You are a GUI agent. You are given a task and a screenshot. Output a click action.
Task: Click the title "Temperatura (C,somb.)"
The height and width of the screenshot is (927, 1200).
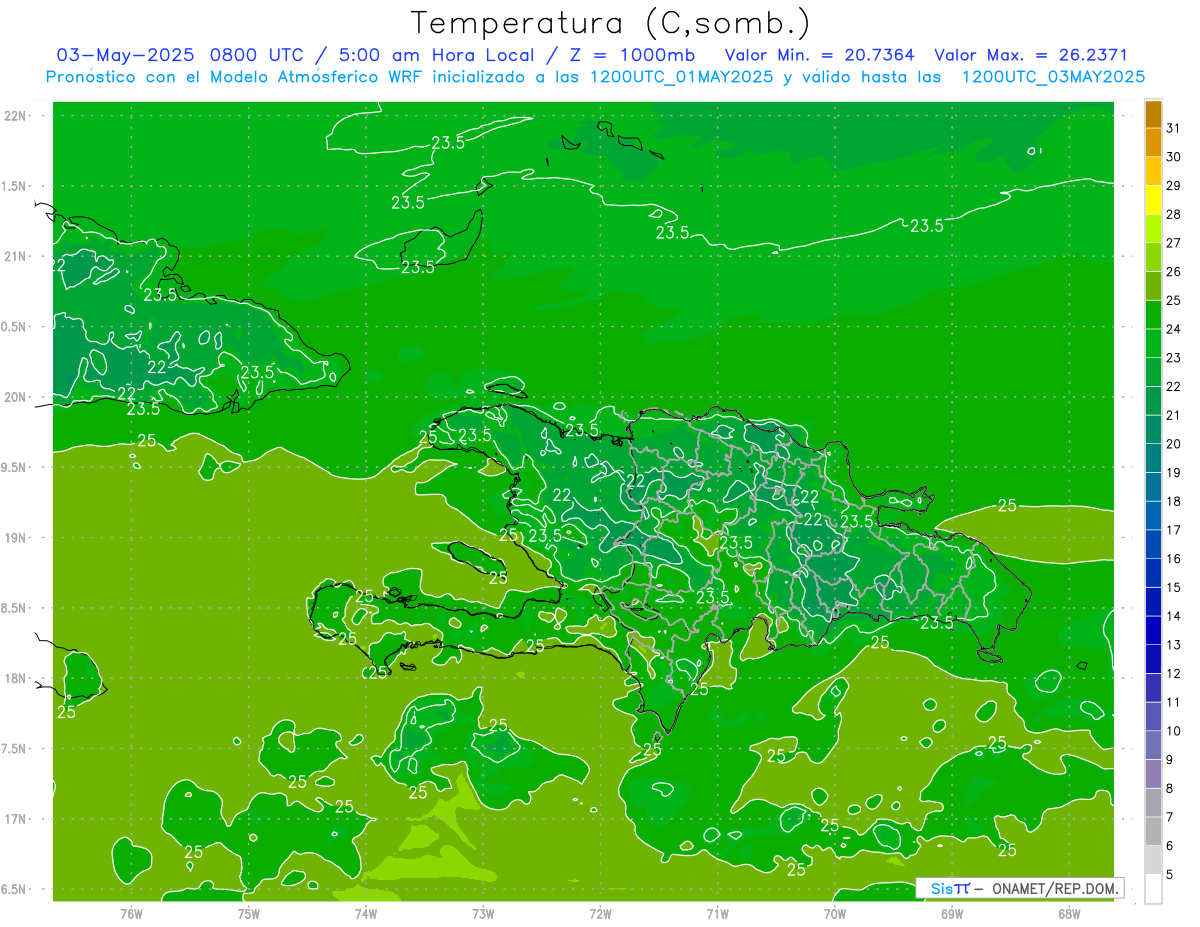tap(611, 23)
